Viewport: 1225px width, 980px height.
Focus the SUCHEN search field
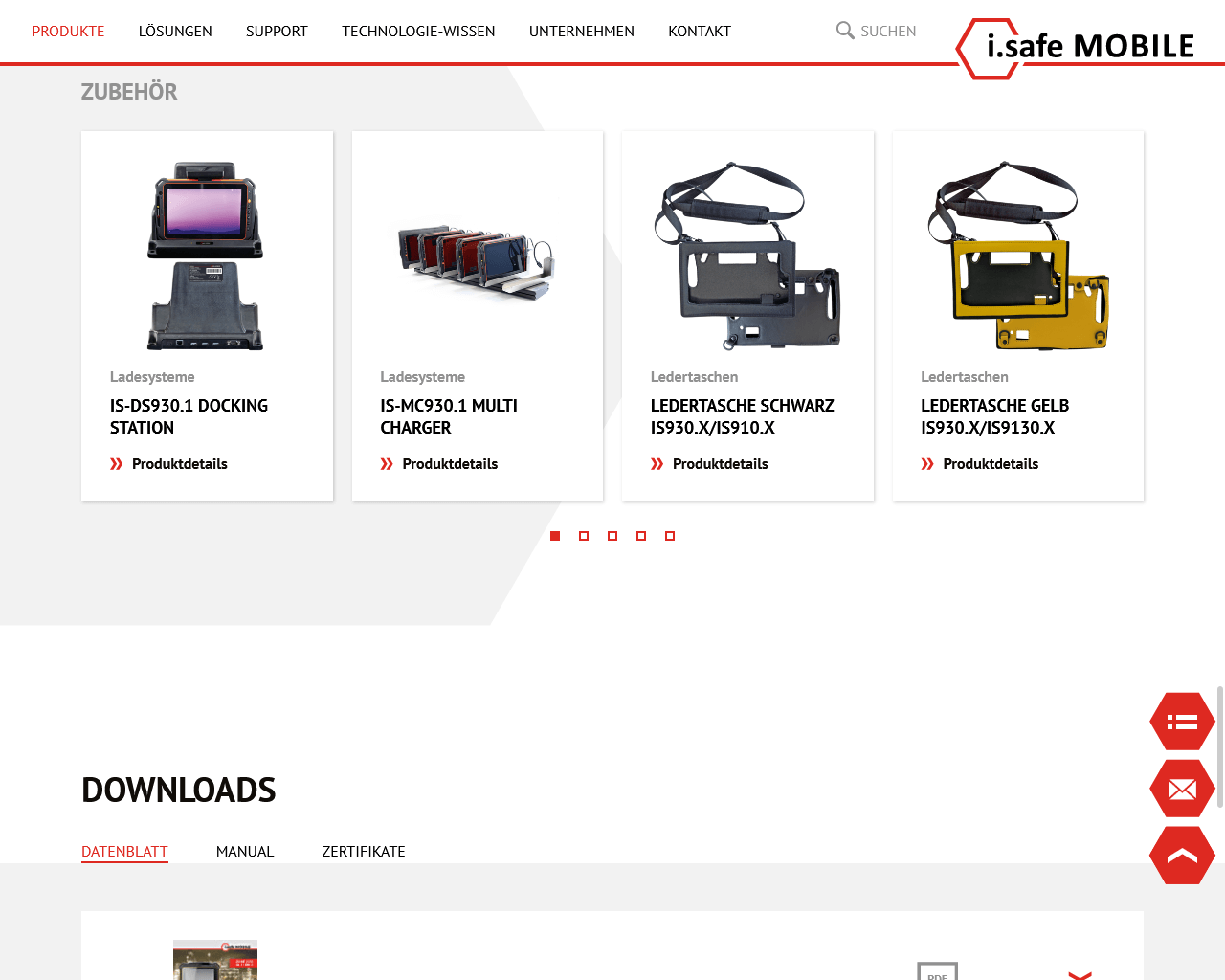click(888, 32)
